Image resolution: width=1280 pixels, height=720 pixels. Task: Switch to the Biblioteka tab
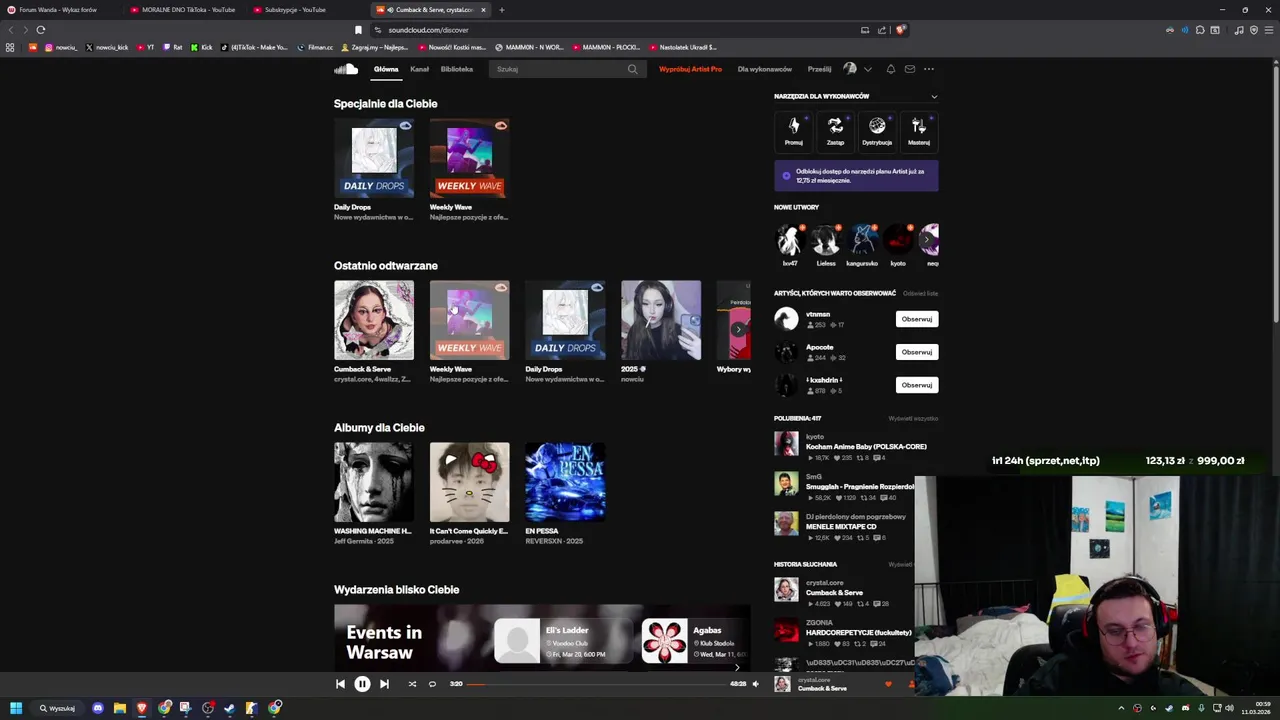(x=457, y=69)
